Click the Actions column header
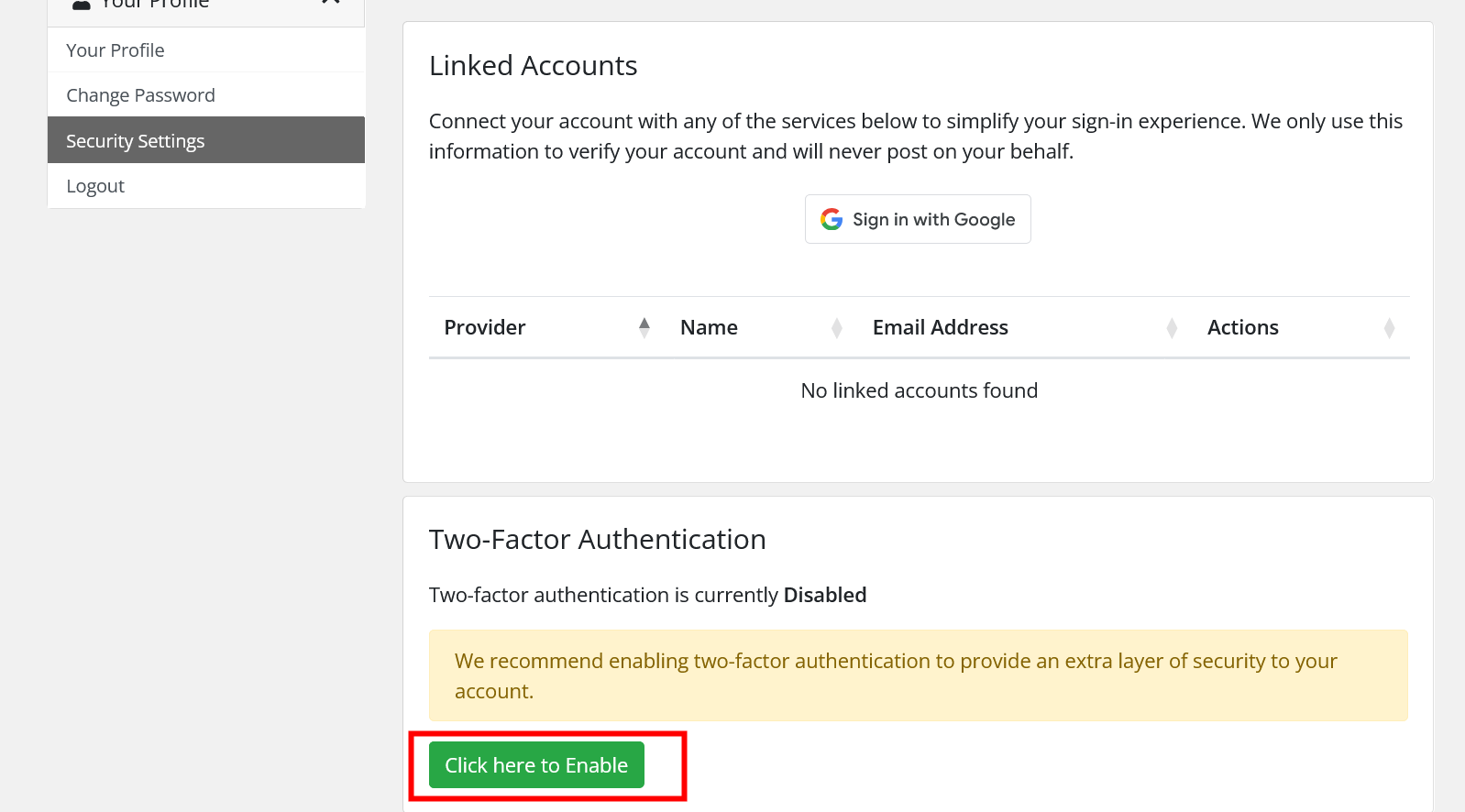 tap(1242, 327)
